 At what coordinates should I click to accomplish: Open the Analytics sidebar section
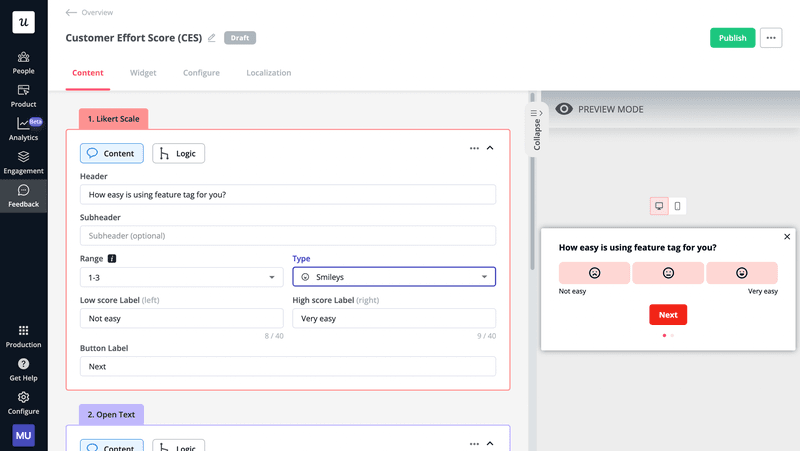click(23, 129)
